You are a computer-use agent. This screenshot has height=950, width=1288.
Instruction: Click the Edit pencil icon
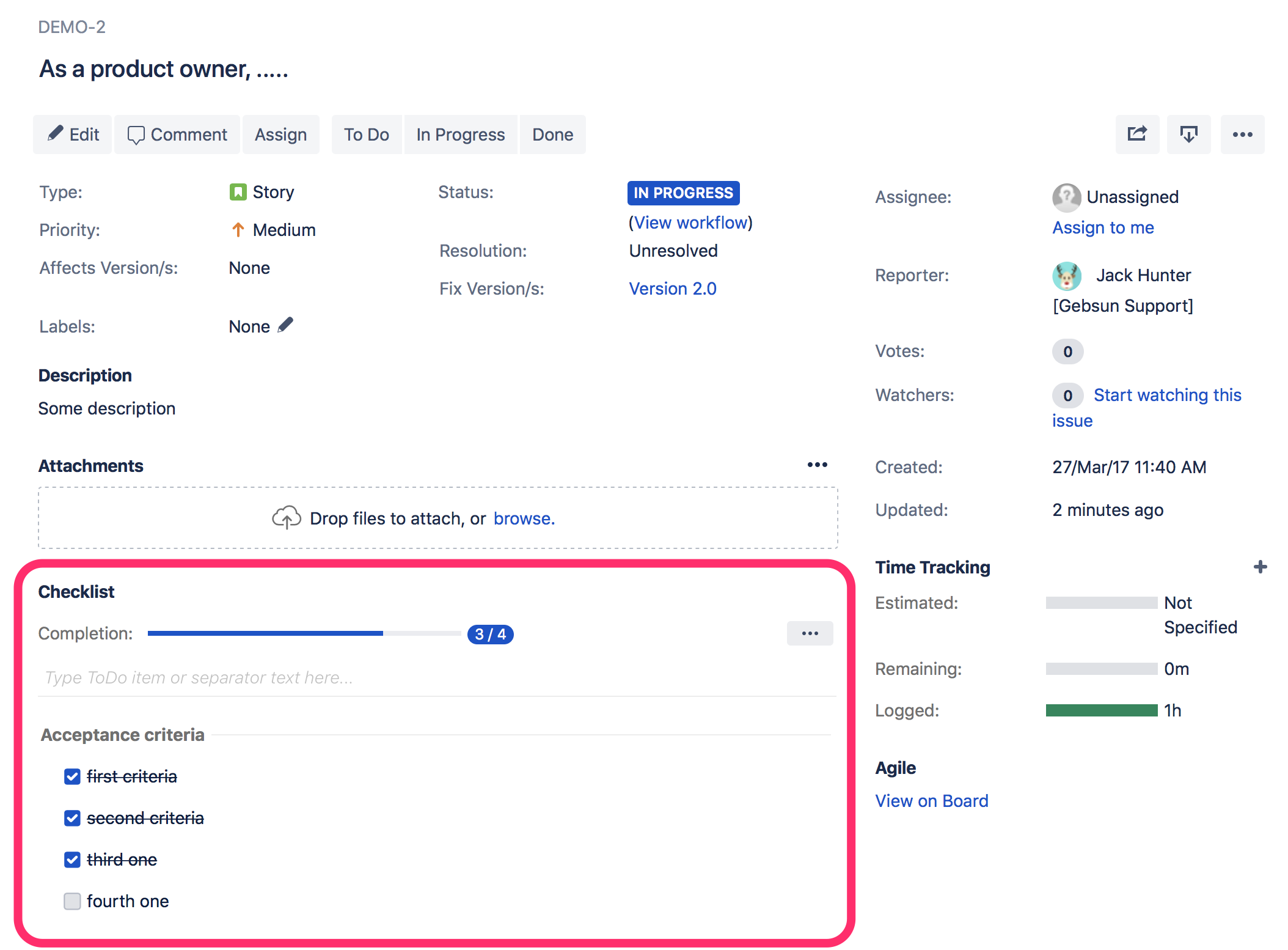pyautogui.click(x=56, y=134)
